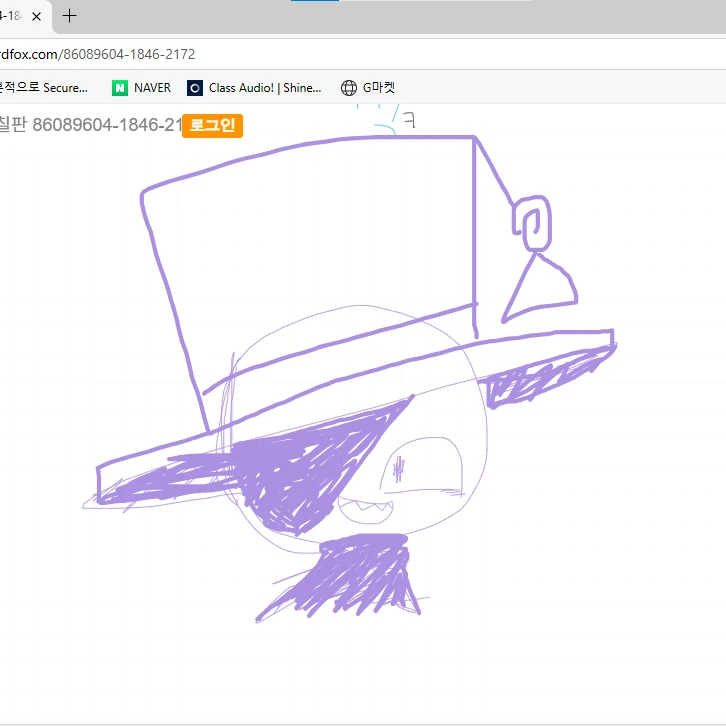Open the NAVER bookmark label

click(152, 88)
